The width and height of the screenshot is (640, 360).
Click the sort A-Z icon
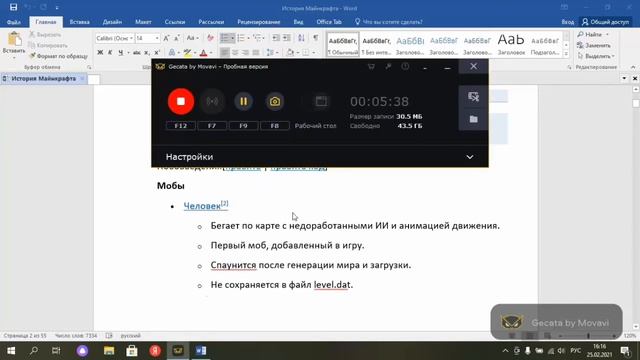[301, 38]
